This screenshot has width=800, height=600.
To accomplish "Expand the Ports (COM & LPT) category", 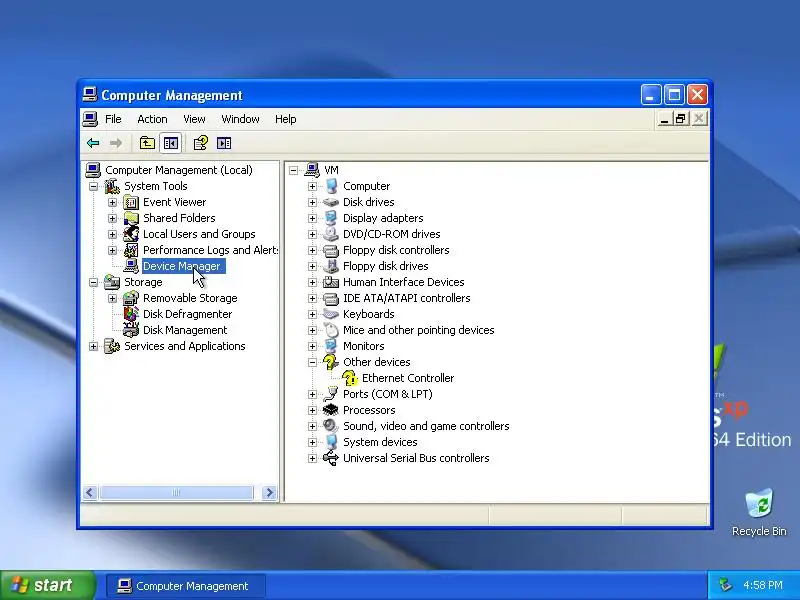I will pos(312,394).
